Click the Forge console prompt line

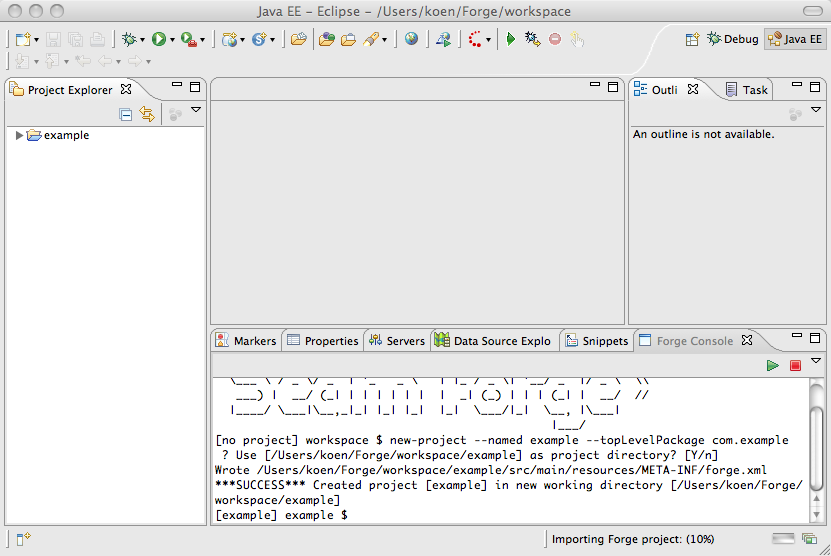(281, 515)
